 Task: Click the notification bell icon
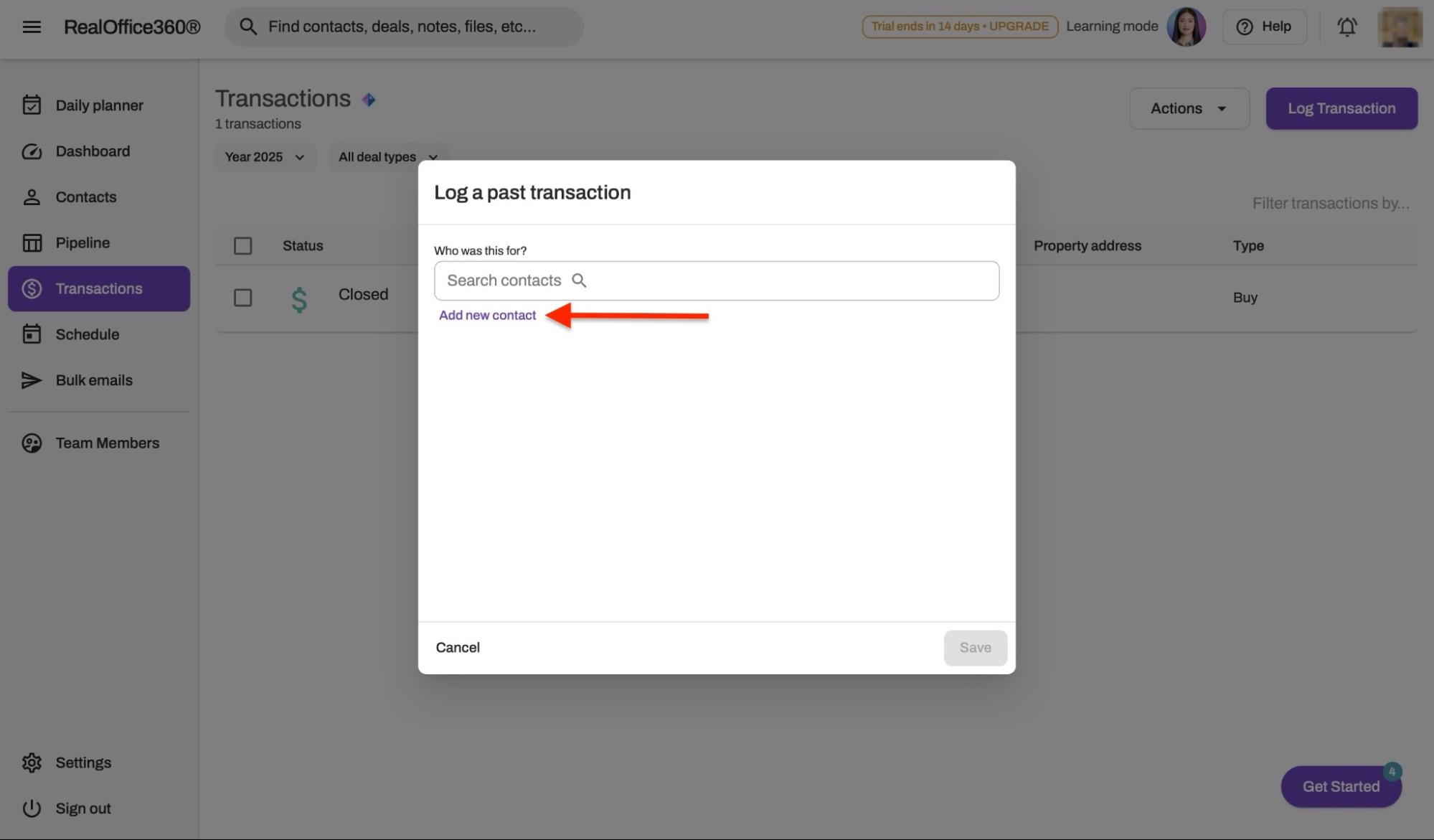(x=1346, y=27)
